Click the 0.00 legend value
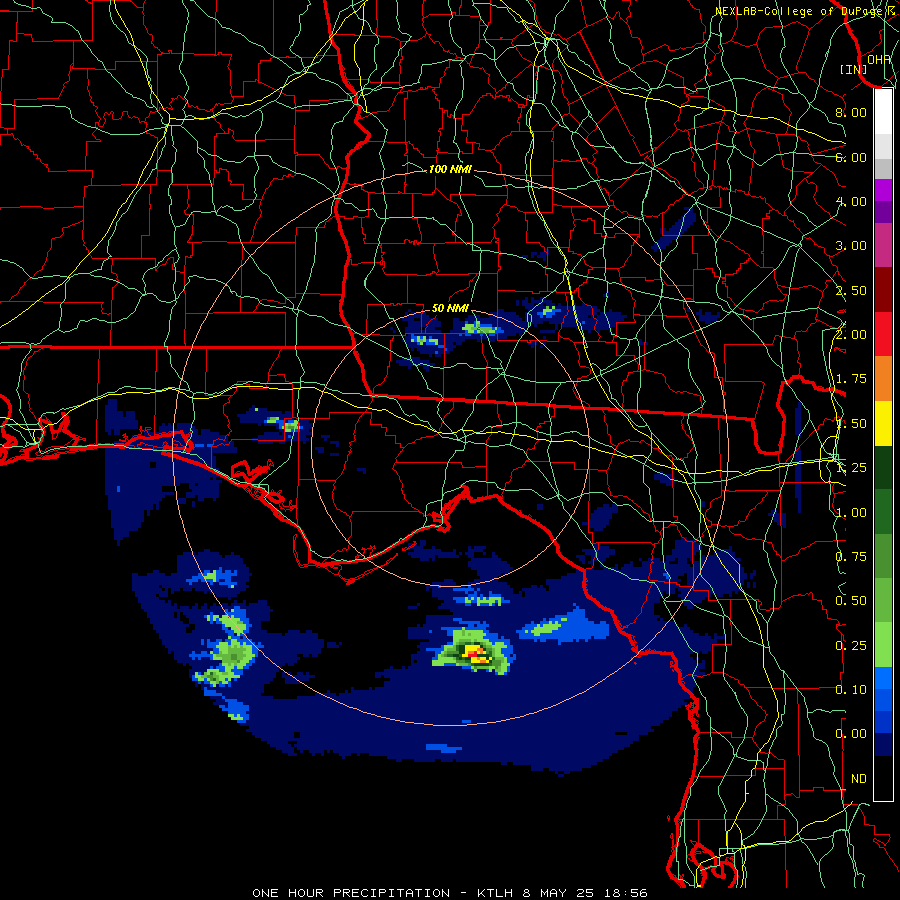This screenshot has height=900, width=900. [x=851, y=734]
